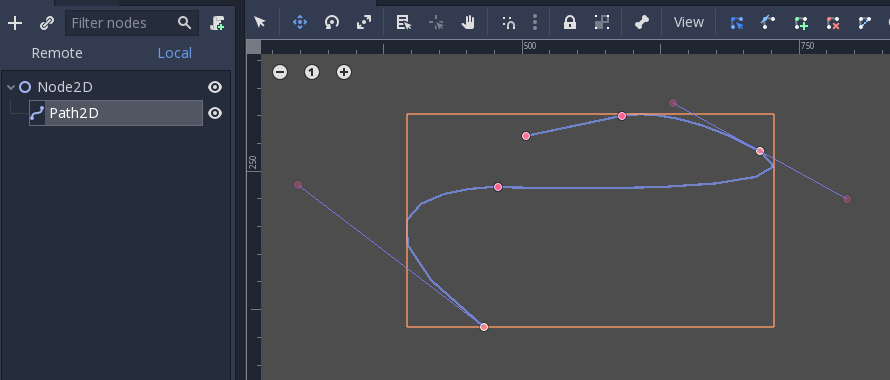Screen dimensions: 890x380
Task: Switch to the Remote scene tree
Action: (57, 53)
